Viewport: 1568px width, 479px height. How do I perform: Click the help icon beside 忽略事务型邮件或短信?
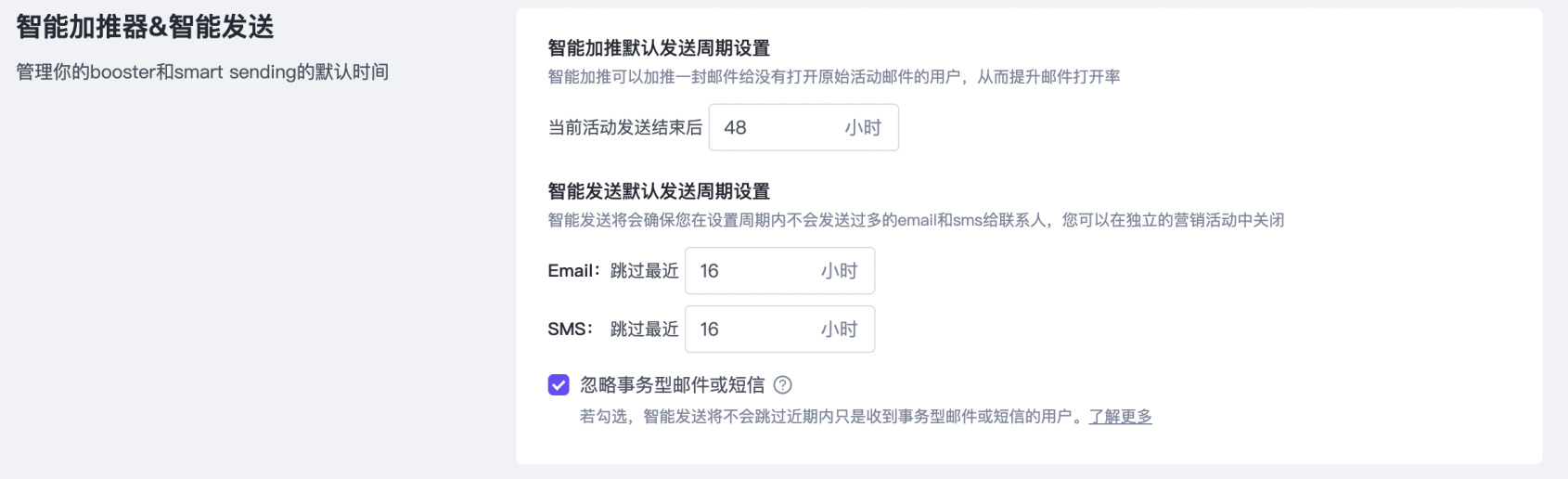783,385
